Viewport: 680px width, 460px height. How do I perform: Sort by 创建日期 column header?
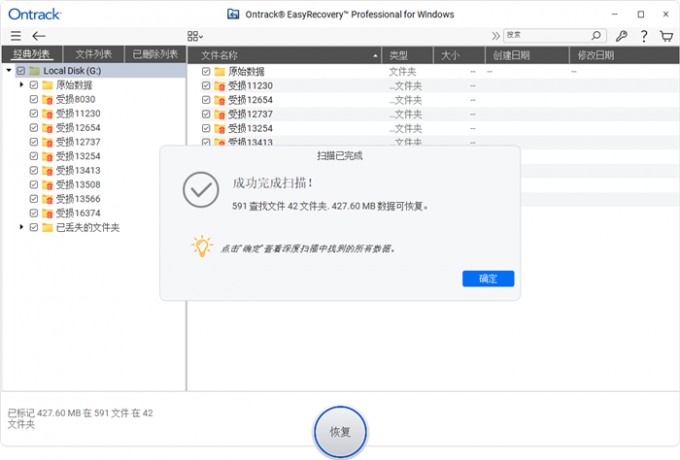pyautogui.click(x=527, y=55)
